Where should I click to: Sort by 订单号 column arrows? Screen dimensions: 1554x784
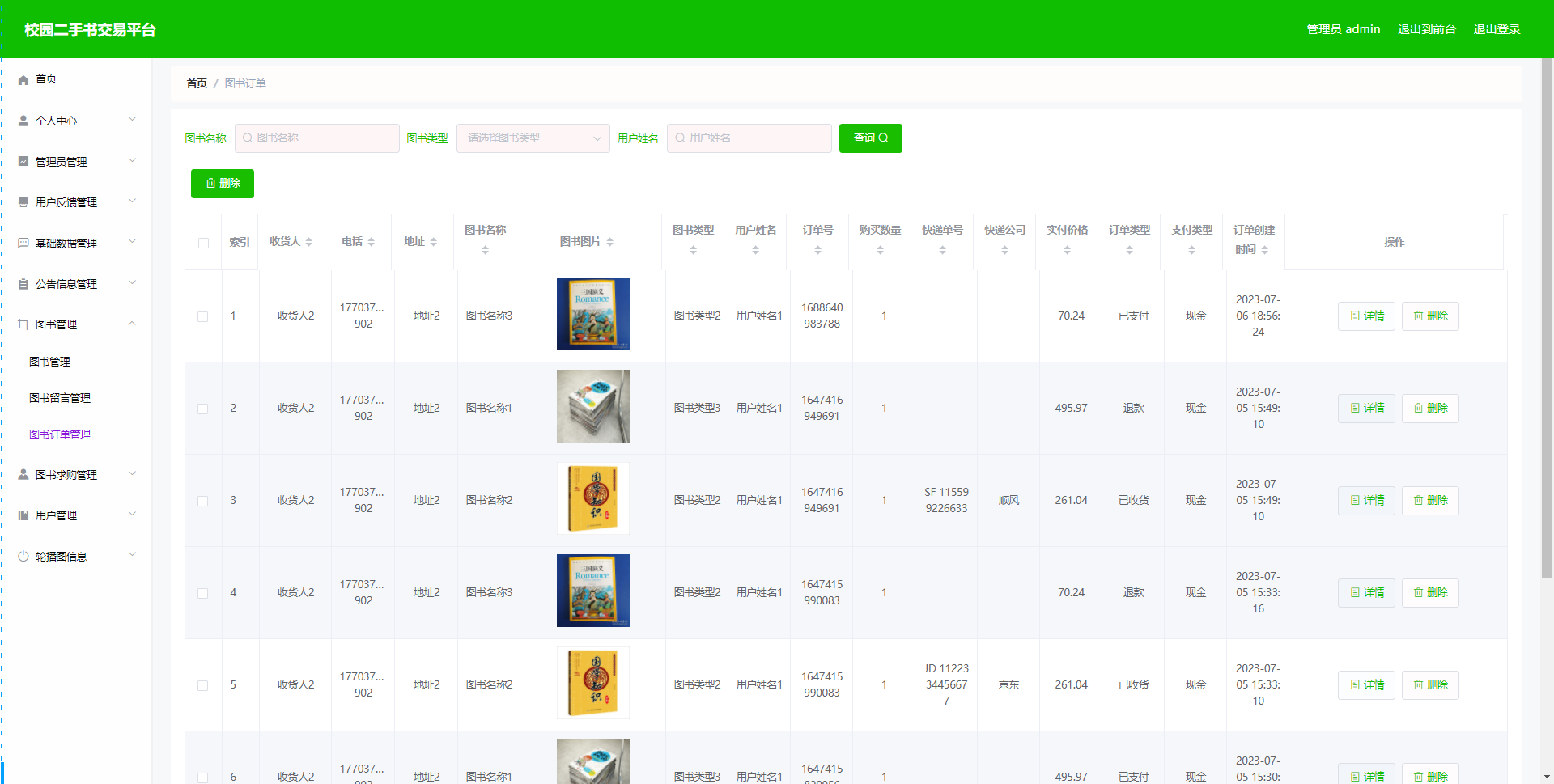(x=818, y=250)
